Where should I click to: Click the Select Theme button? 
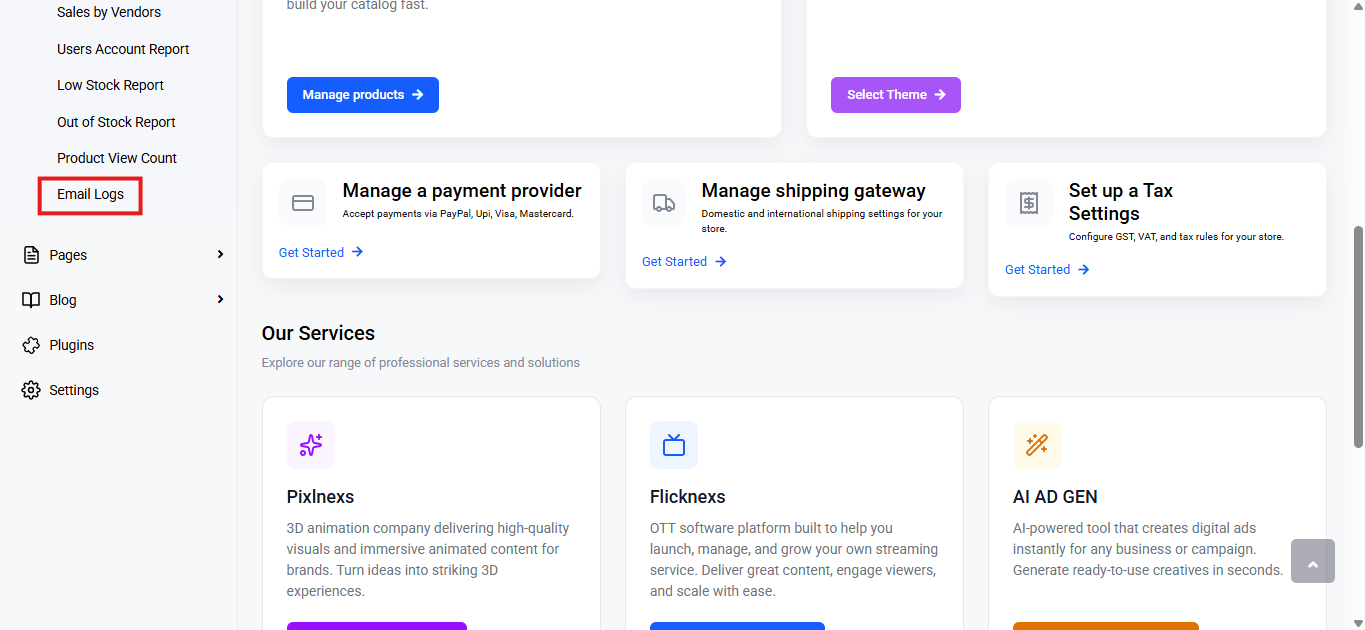pos(896,95)
